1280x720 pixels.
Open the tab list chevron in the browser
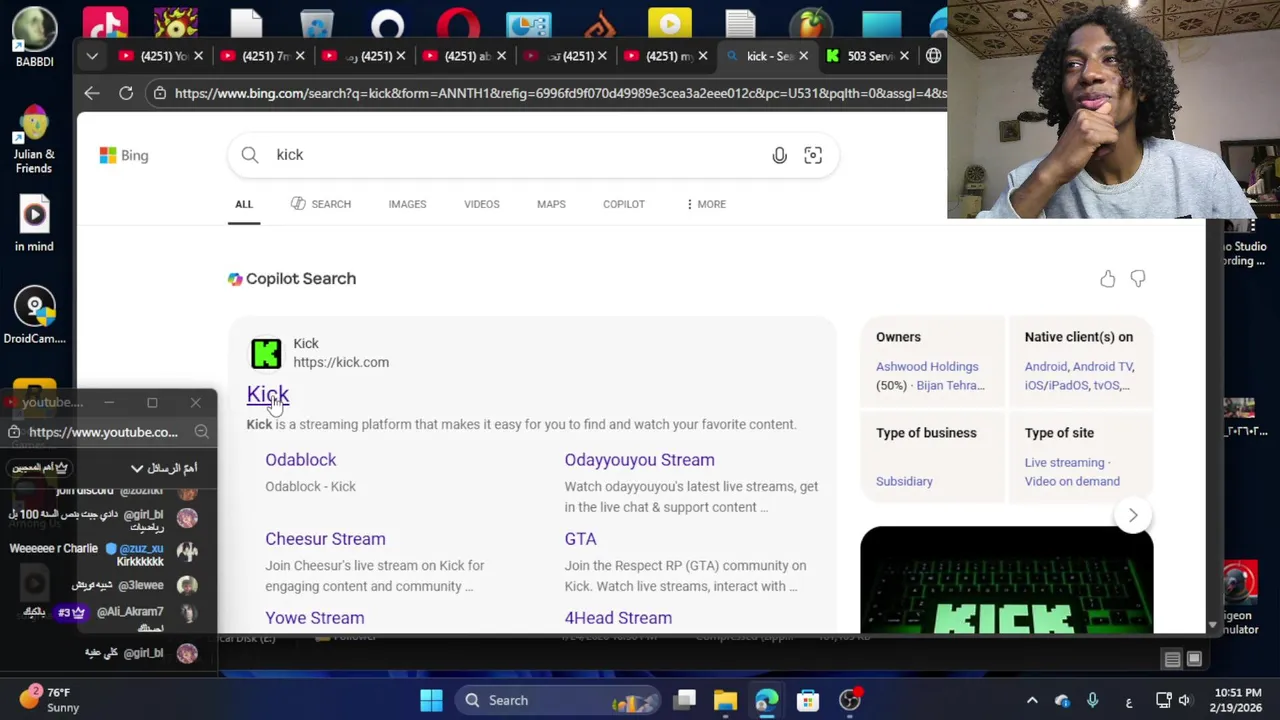pyautogui.click(x=92, y=56)
